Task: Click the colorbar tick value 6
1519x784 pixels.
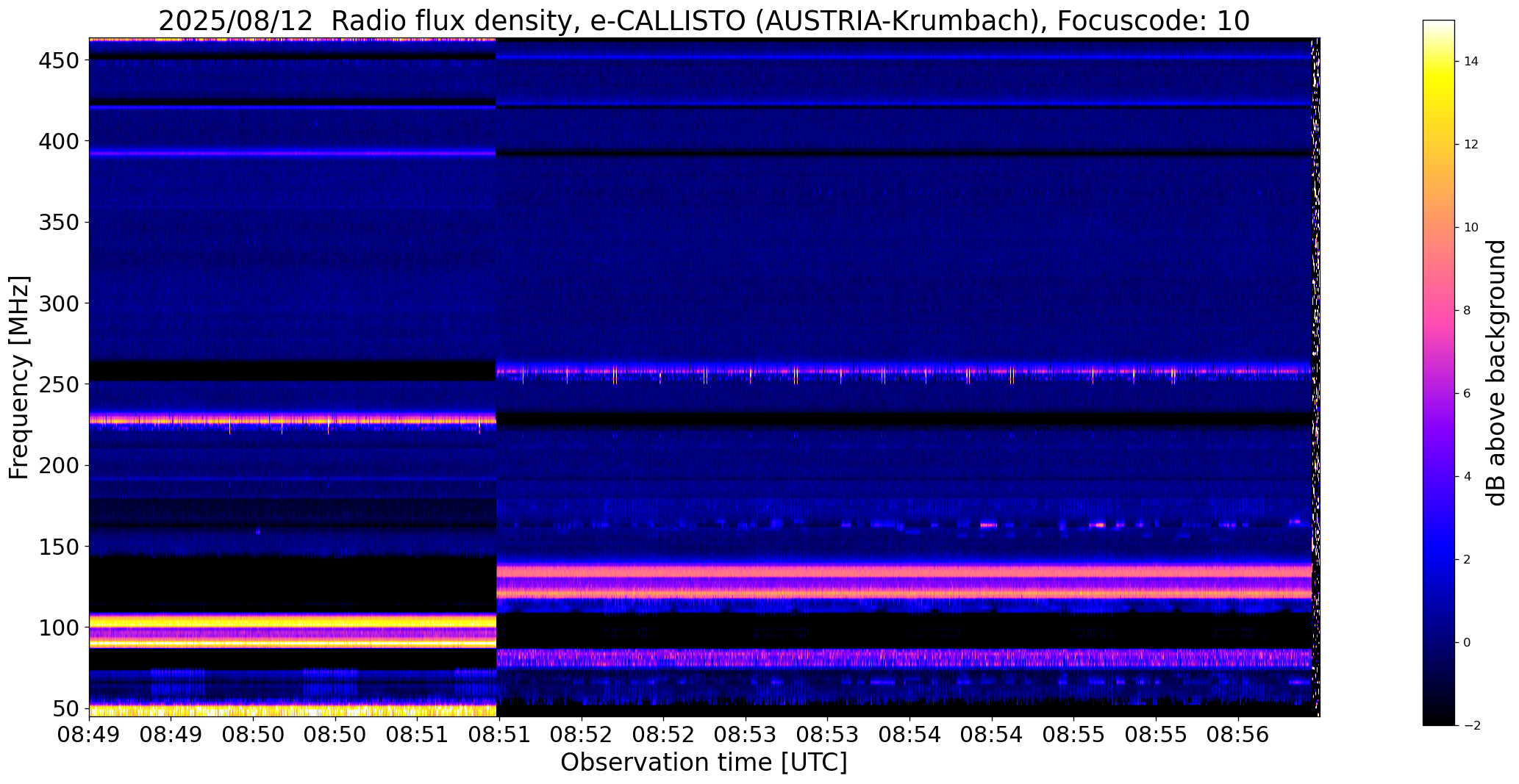Action: pyautogui.click(x=1468, y=394)
